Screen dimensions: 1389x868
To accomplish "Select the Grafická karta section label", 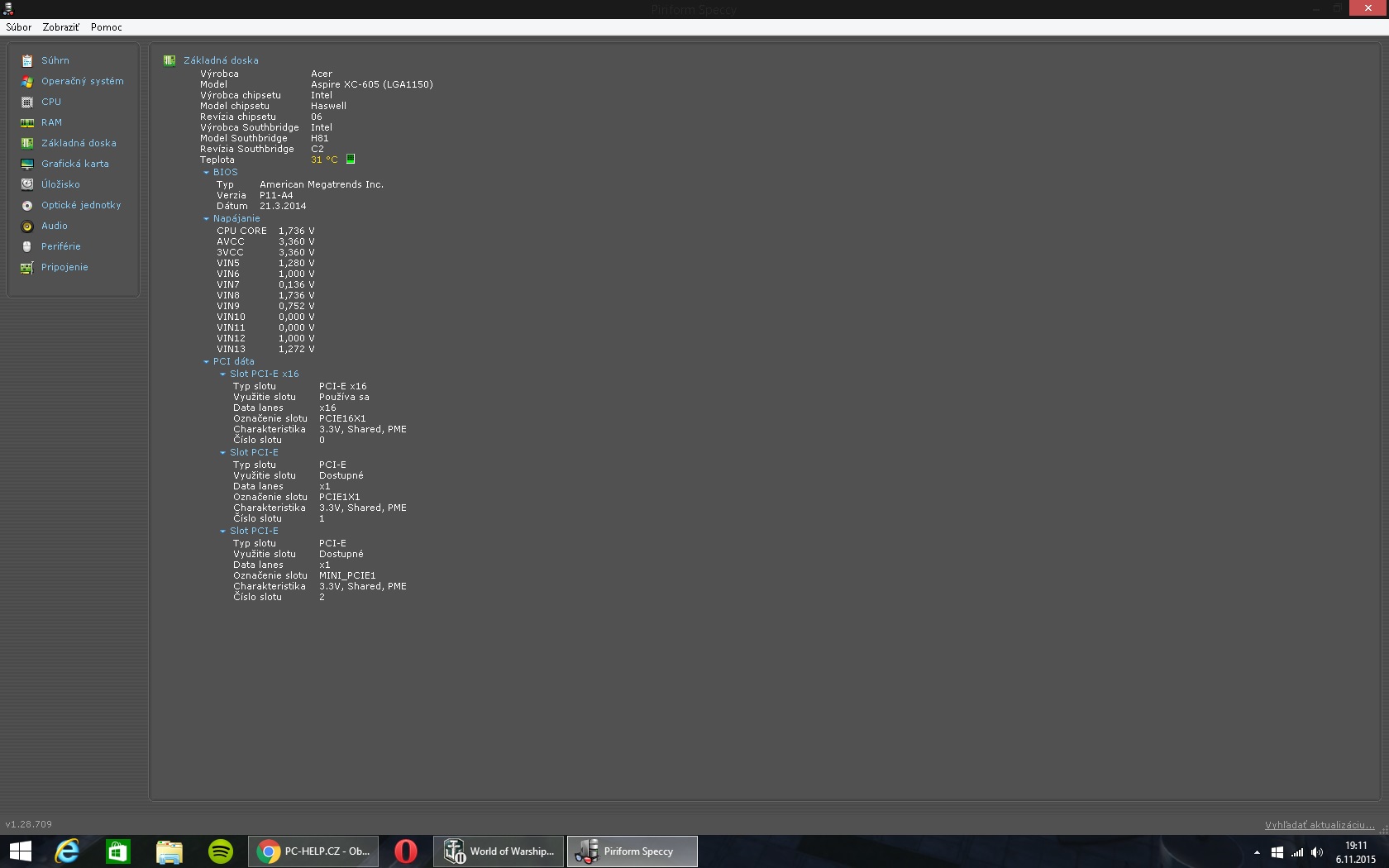I will [x=75, y=164].
